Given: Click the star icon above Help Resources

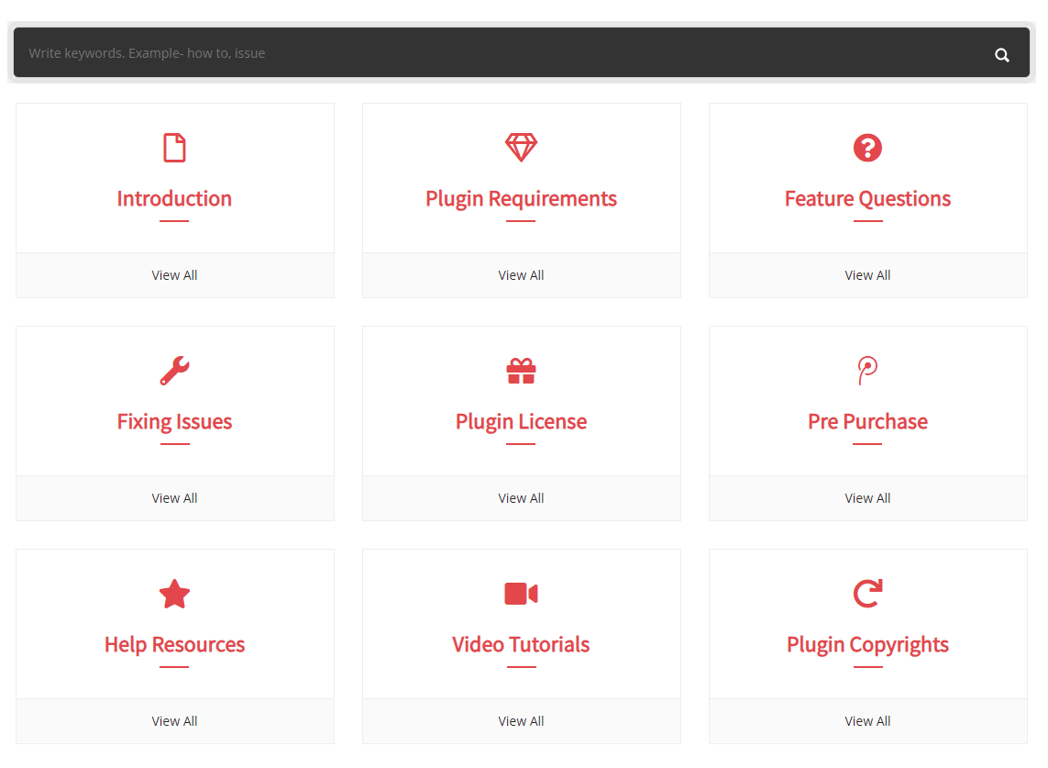Looking at the screenshot, I should tap(174, 592).
